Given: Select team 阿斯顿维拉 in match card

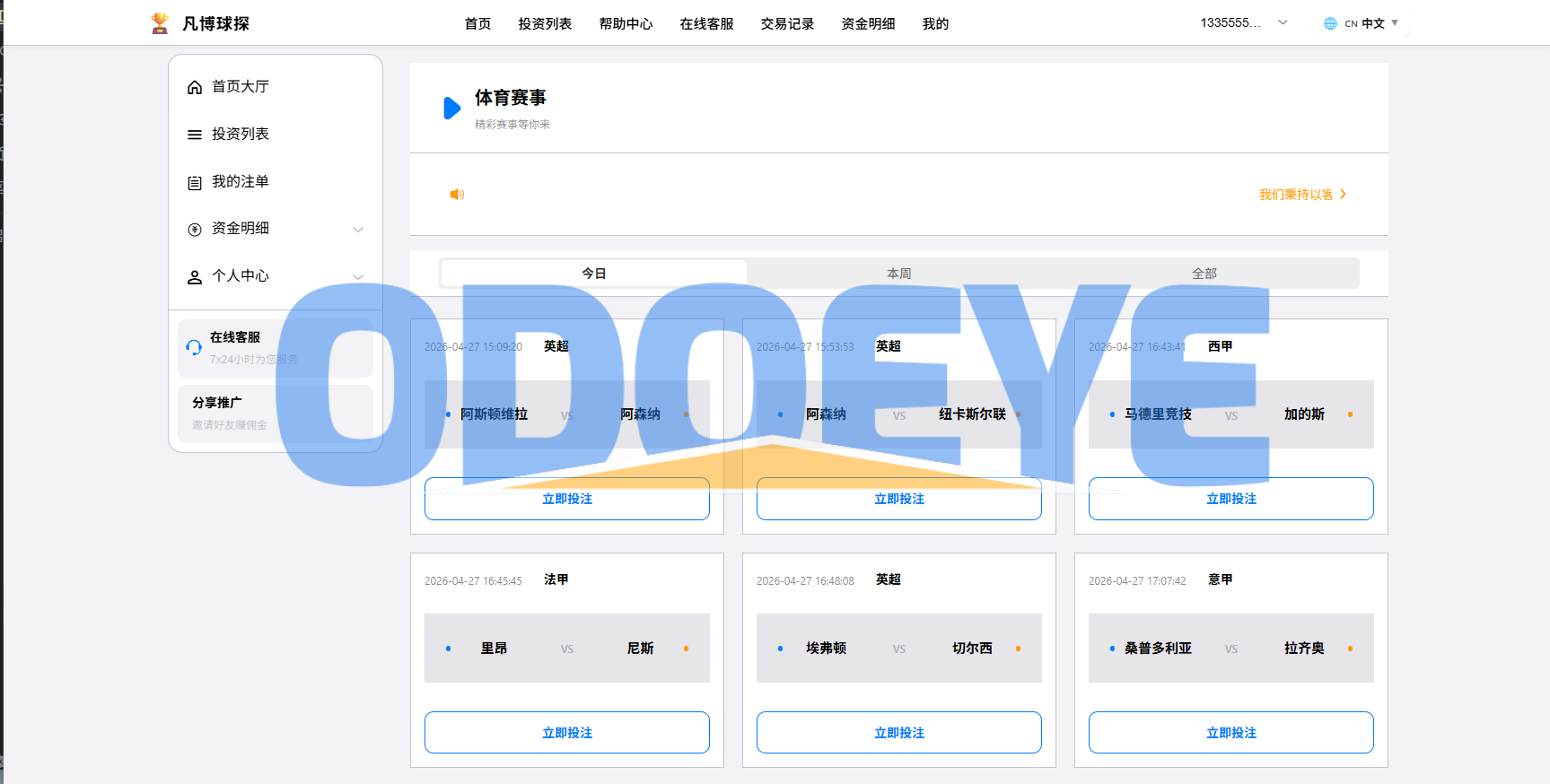Looking at the screenshot, I should coord(494,414).
